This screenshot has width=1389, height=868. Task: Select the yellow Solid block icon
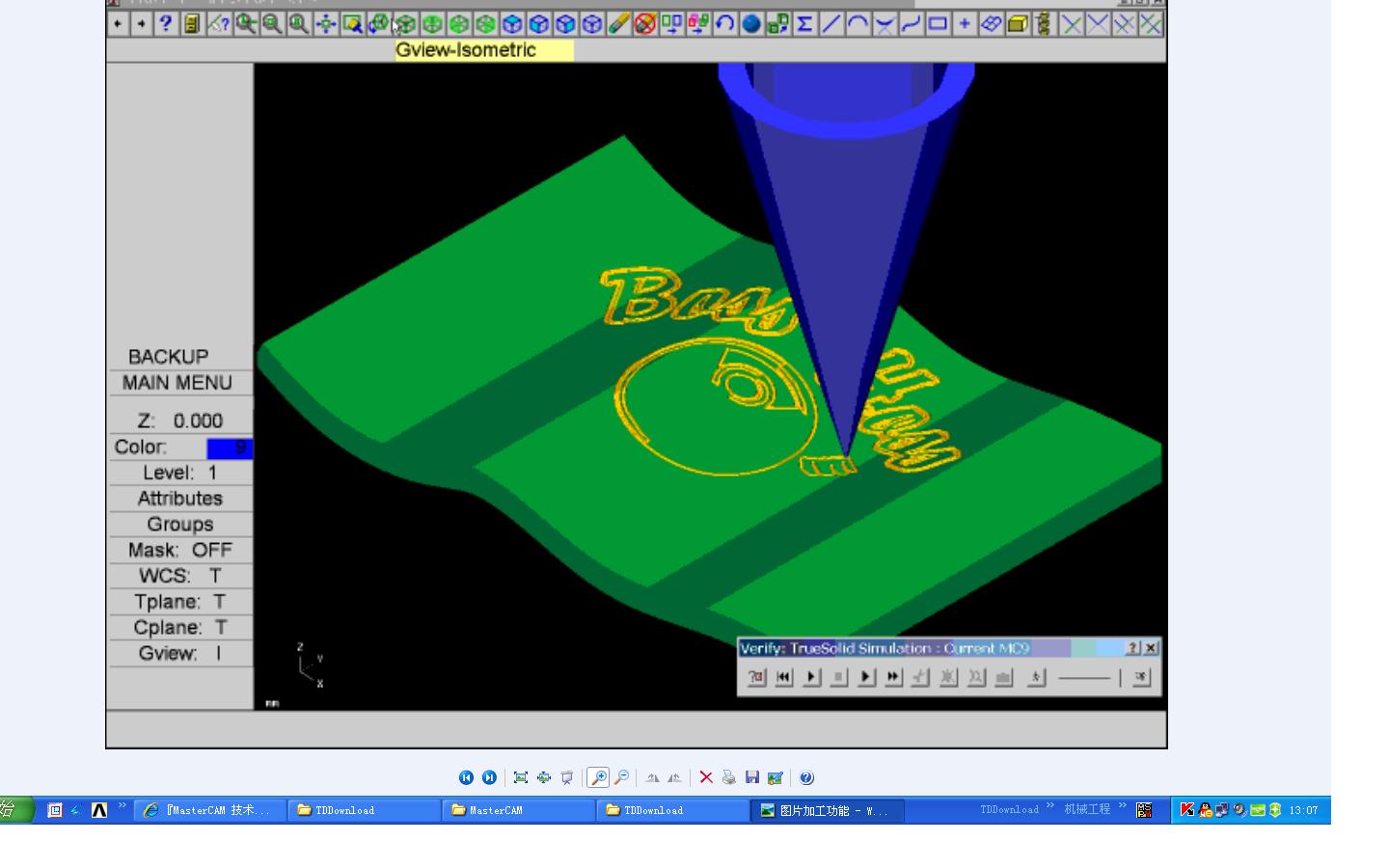coord(1018,24)
